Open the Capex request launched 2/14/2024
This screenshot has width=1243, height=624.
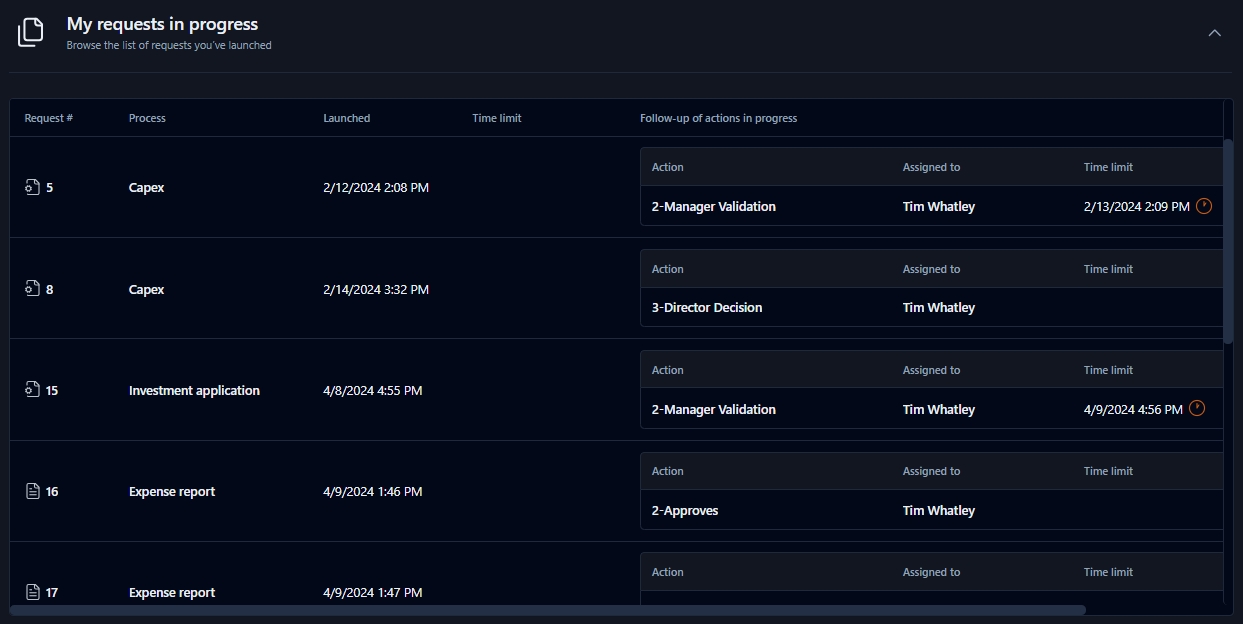[146, 289]
